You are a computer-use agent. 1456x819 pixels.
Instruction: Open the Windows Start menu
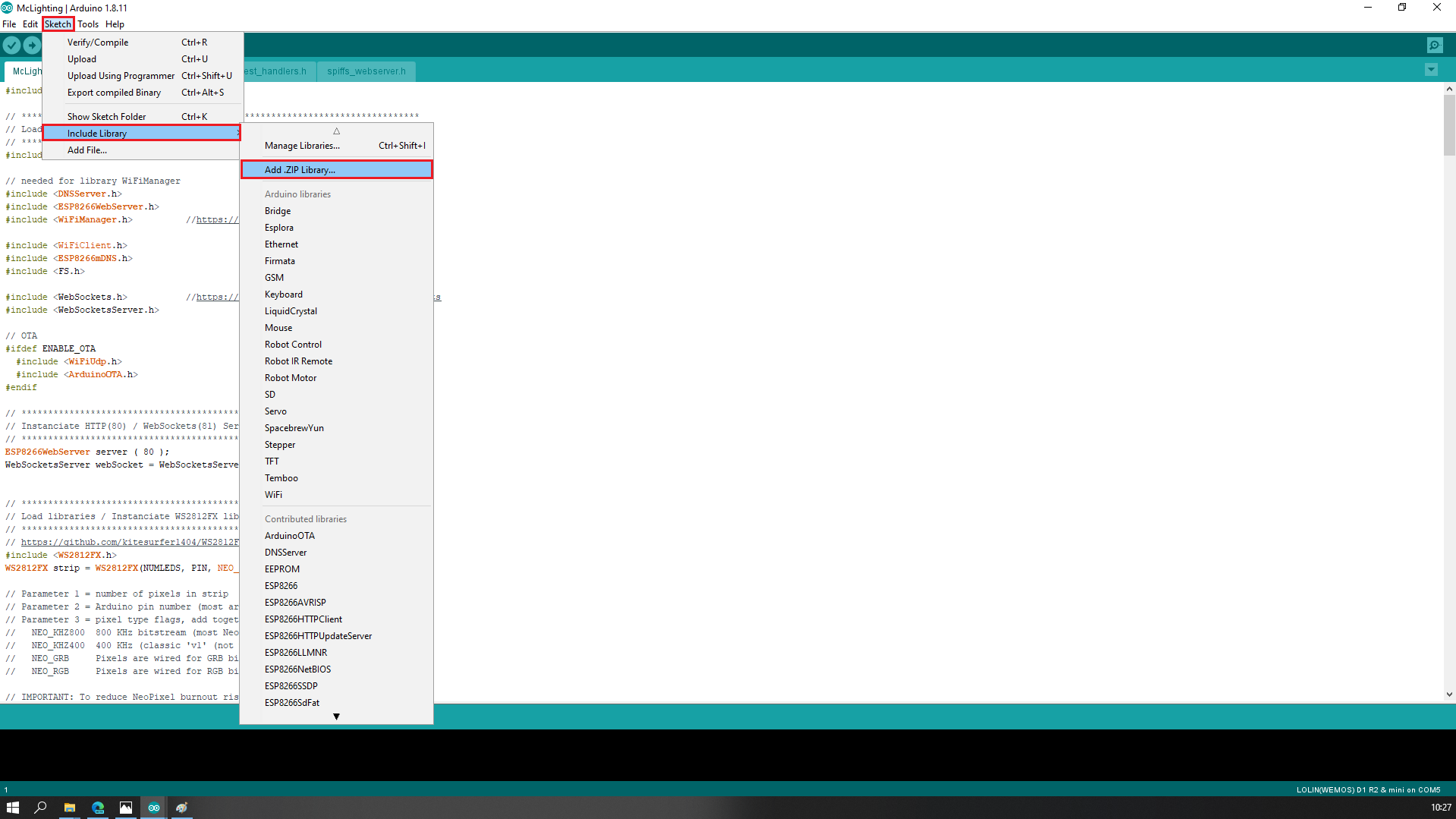pyautogui.click(x=12, y=808)
